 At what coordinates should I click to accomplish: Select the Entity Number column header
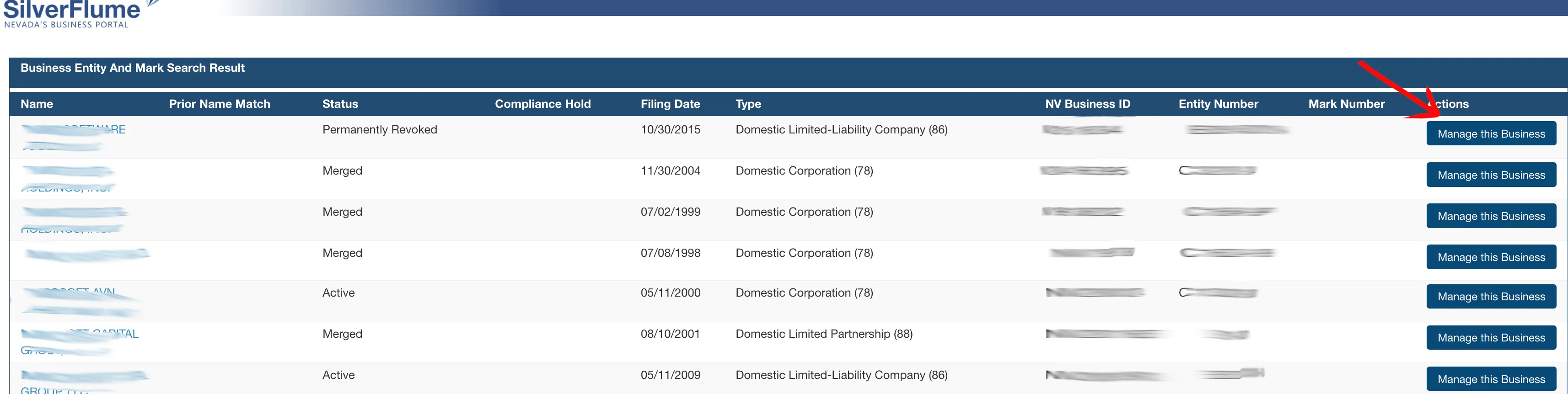(1218, 104)
